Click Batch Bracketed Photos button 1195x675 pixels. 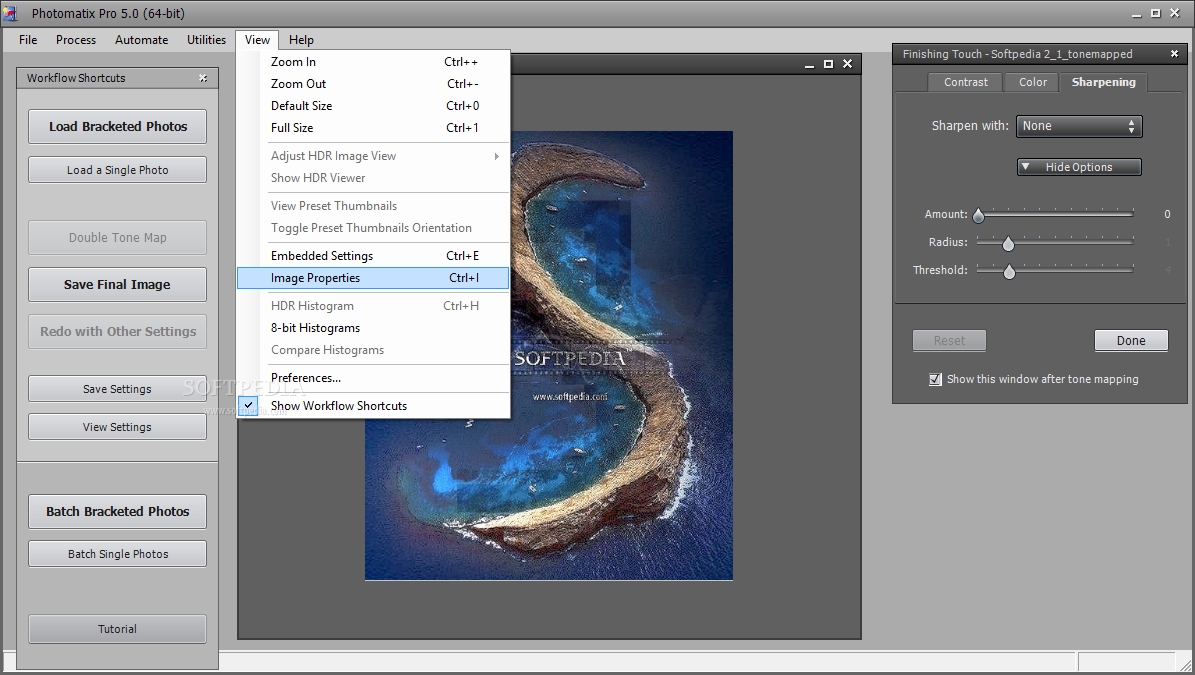[x=117, y=511]
